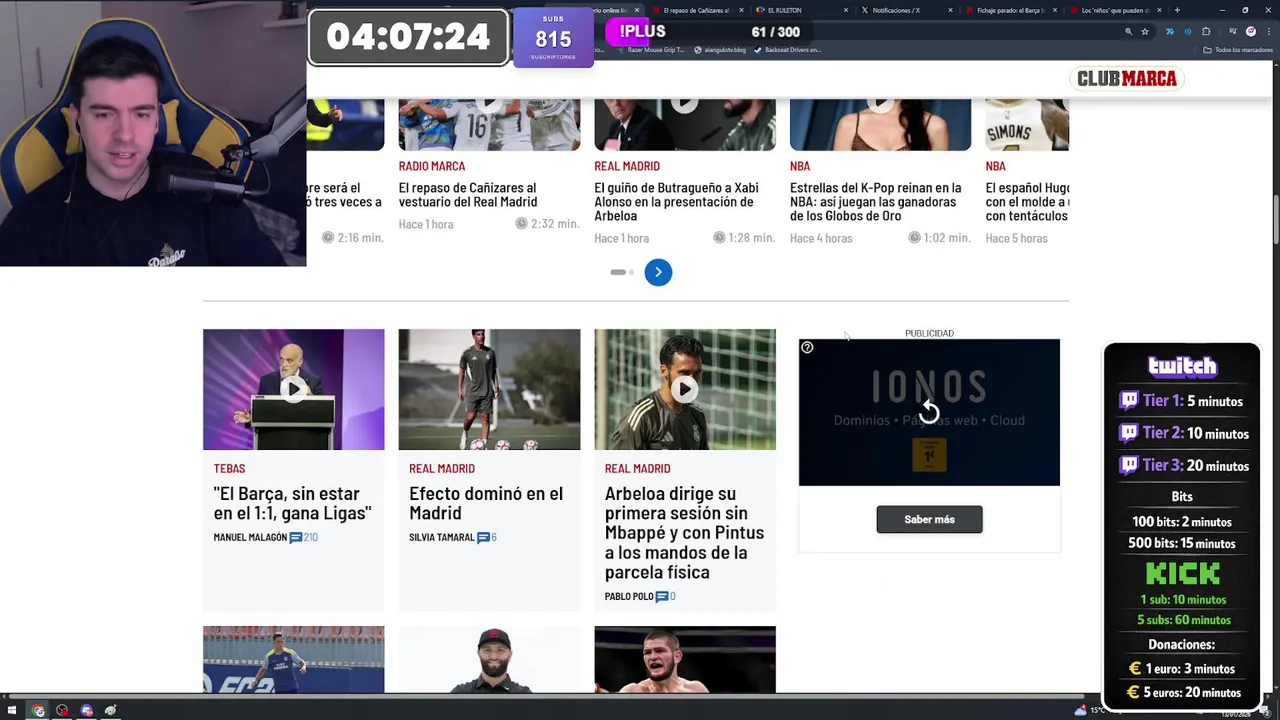Click the Hace 4 horas timestamp
This screenshot has height=720, width=1280.
(821, 238)
